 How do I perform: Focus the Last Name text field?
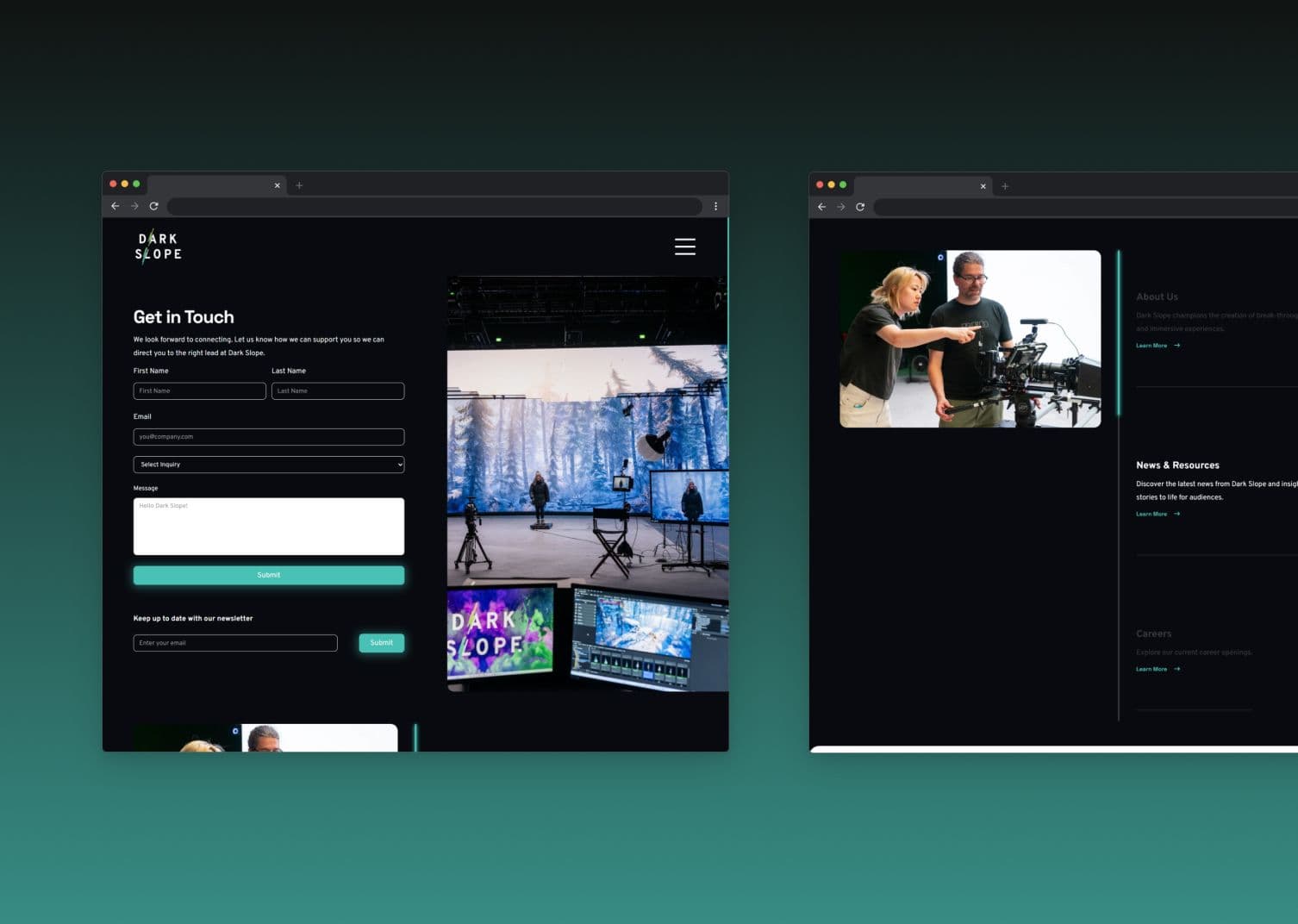[x=337, y=391]
